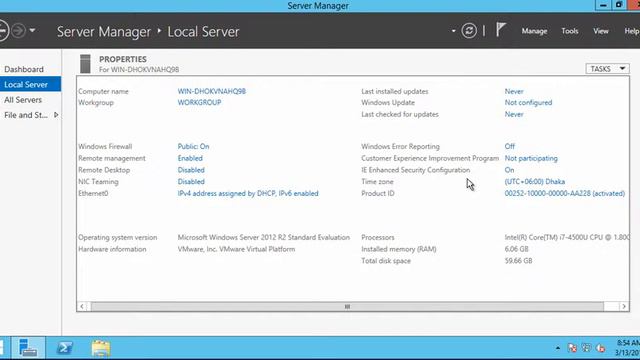Click the 59.66 GB total disk space value
This screenshot has width=640, height=360.
click(518, 261)
